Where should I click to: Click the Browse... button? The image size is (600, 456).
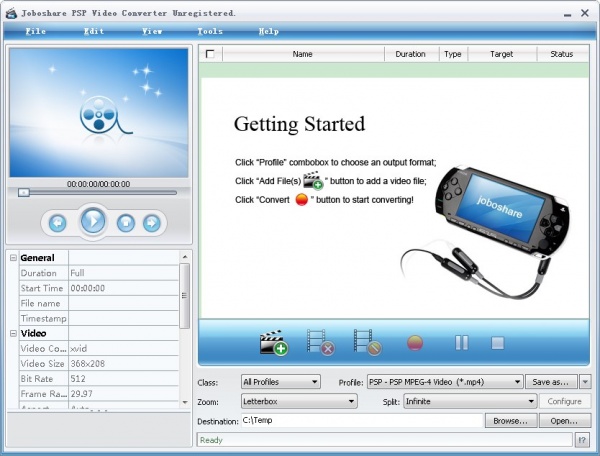[510, 421]
